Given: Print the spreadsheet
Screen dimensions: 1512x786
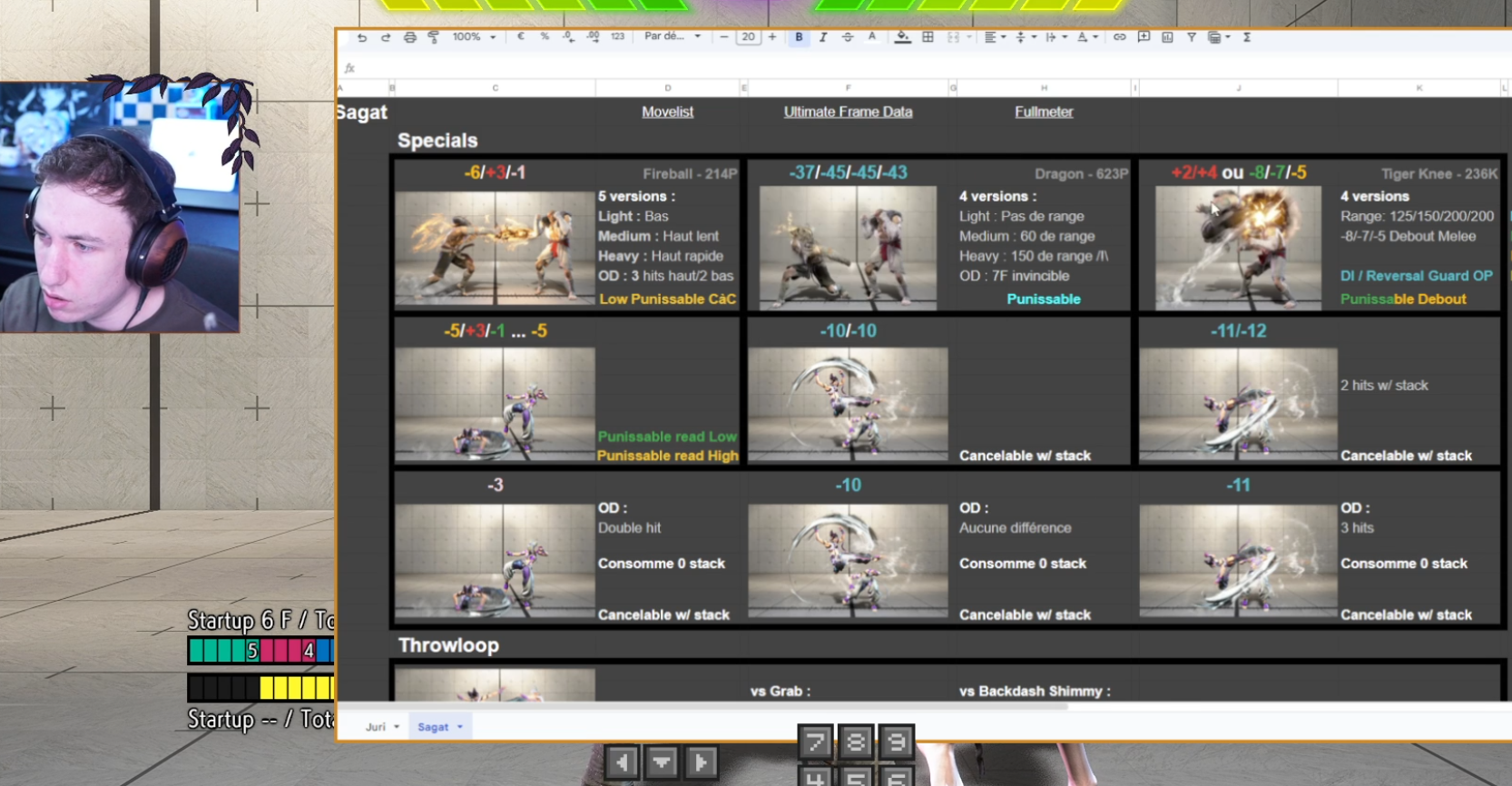Looking at the screenshot, I should pos(410,37).
